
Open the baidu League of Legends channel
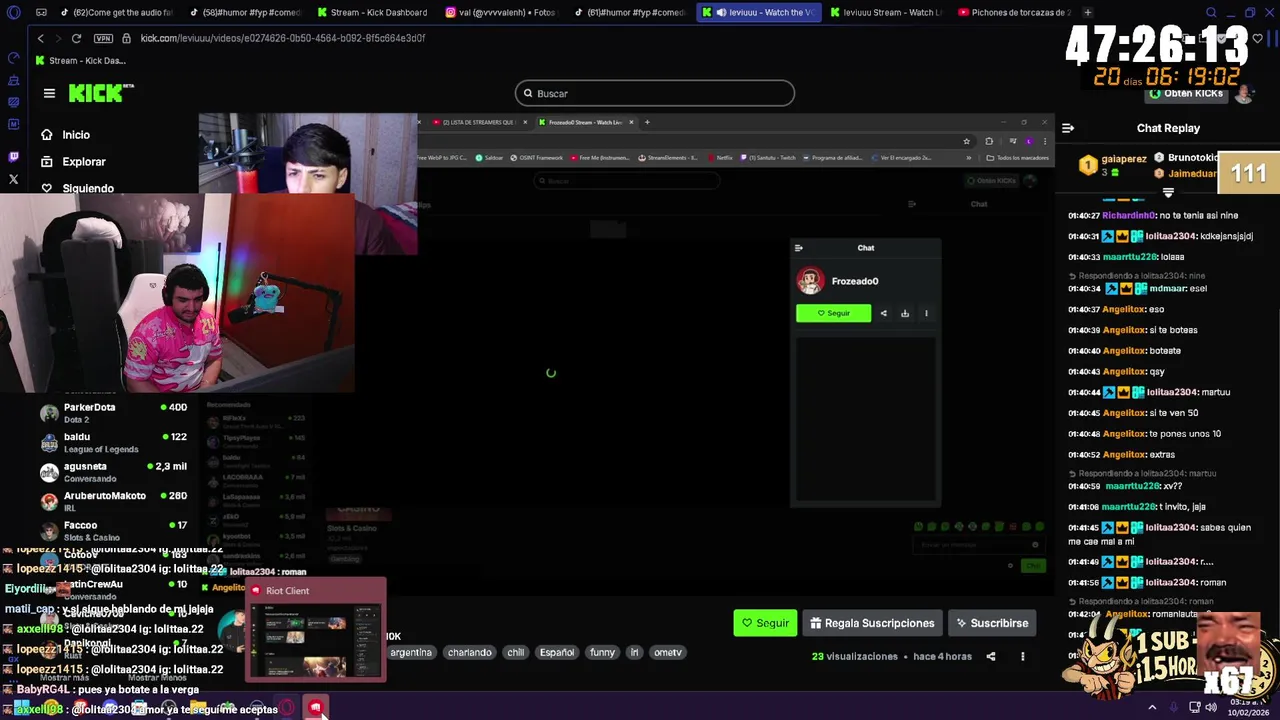113,442
